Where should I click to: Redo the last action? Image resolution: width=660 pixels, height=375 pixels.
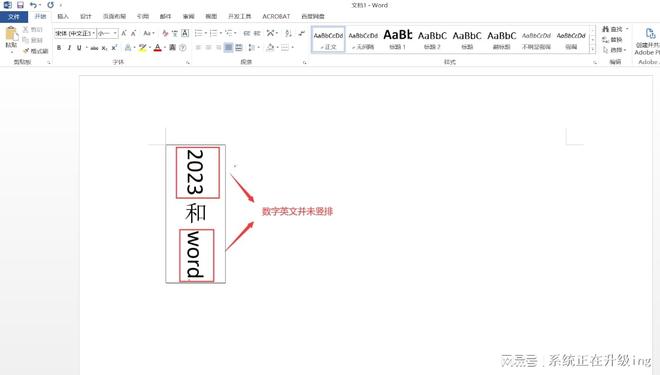pyautogui.click(x=51, y=5)
